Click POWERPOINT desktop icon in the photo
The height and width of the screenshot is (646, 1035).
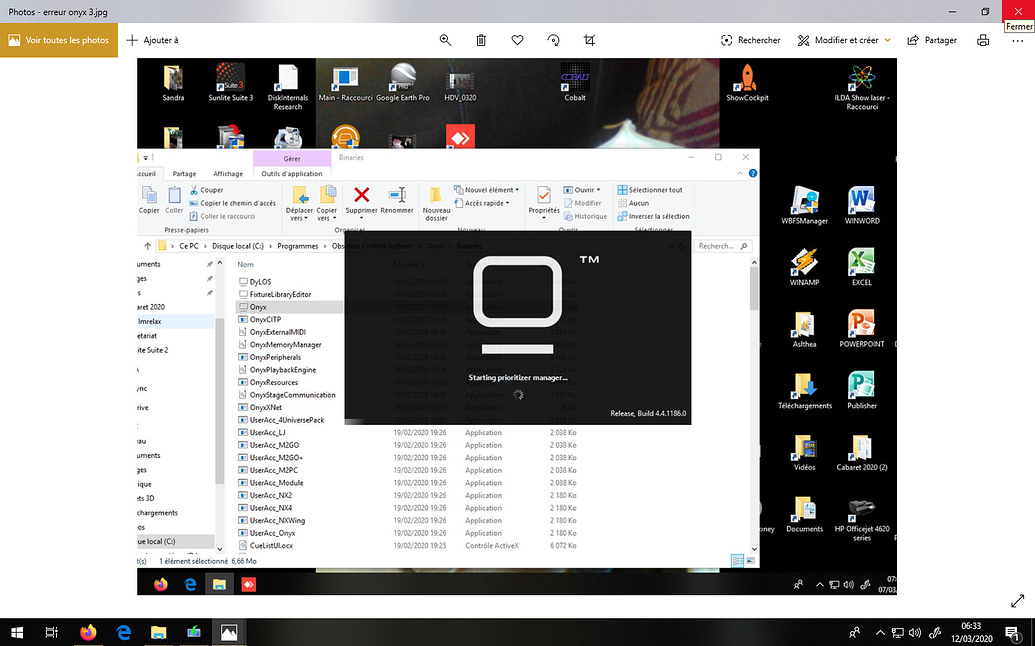point(861,329)
